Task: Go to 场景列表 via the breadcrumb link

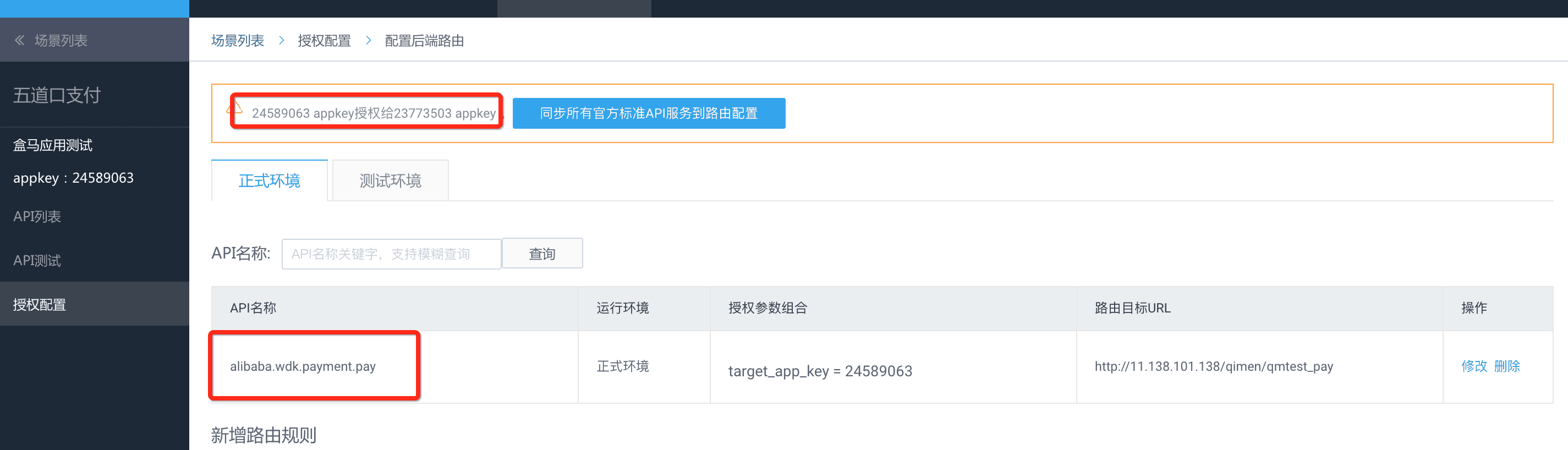Action: coord(237,40)
